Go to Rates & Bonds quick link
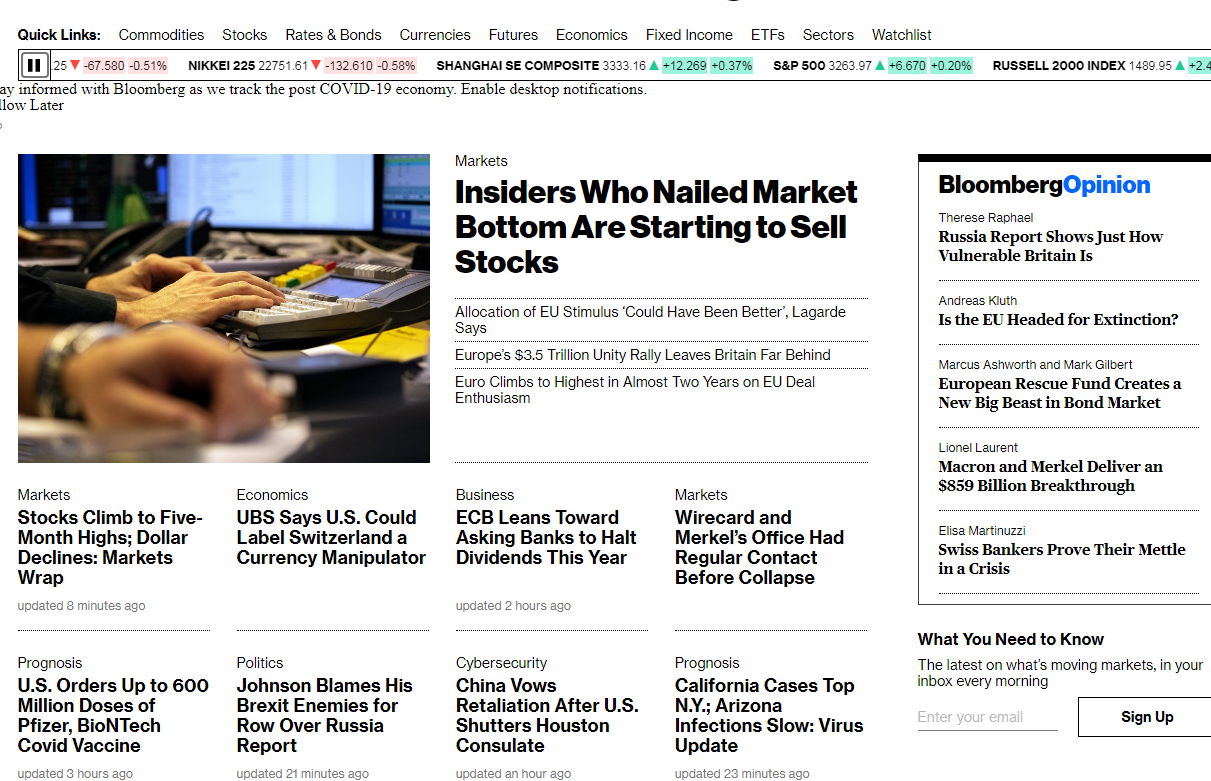Image resolution: width=1211 pixels, height=781 pixels. tap(333, 34)
